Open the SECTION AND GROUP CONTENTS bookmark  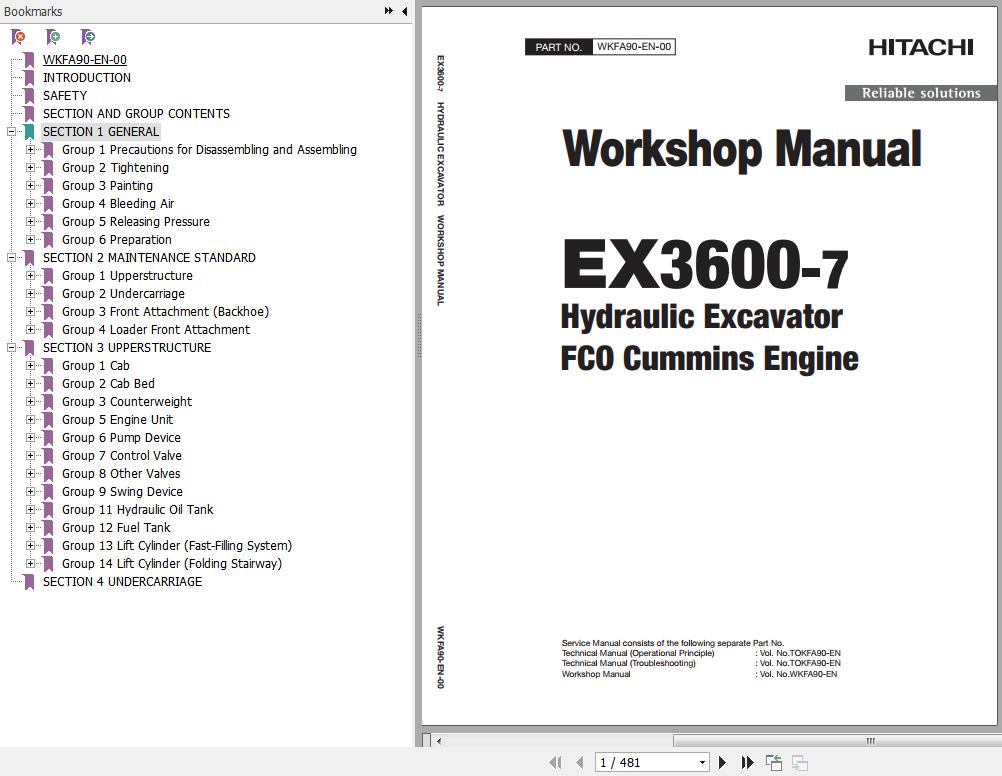(x=136, y=113)
